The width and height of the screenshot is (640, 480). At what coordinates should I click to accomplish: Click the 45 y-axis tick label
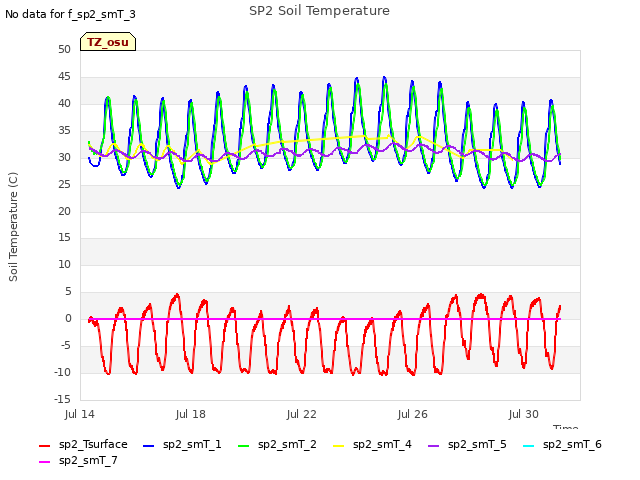(64, 77)
